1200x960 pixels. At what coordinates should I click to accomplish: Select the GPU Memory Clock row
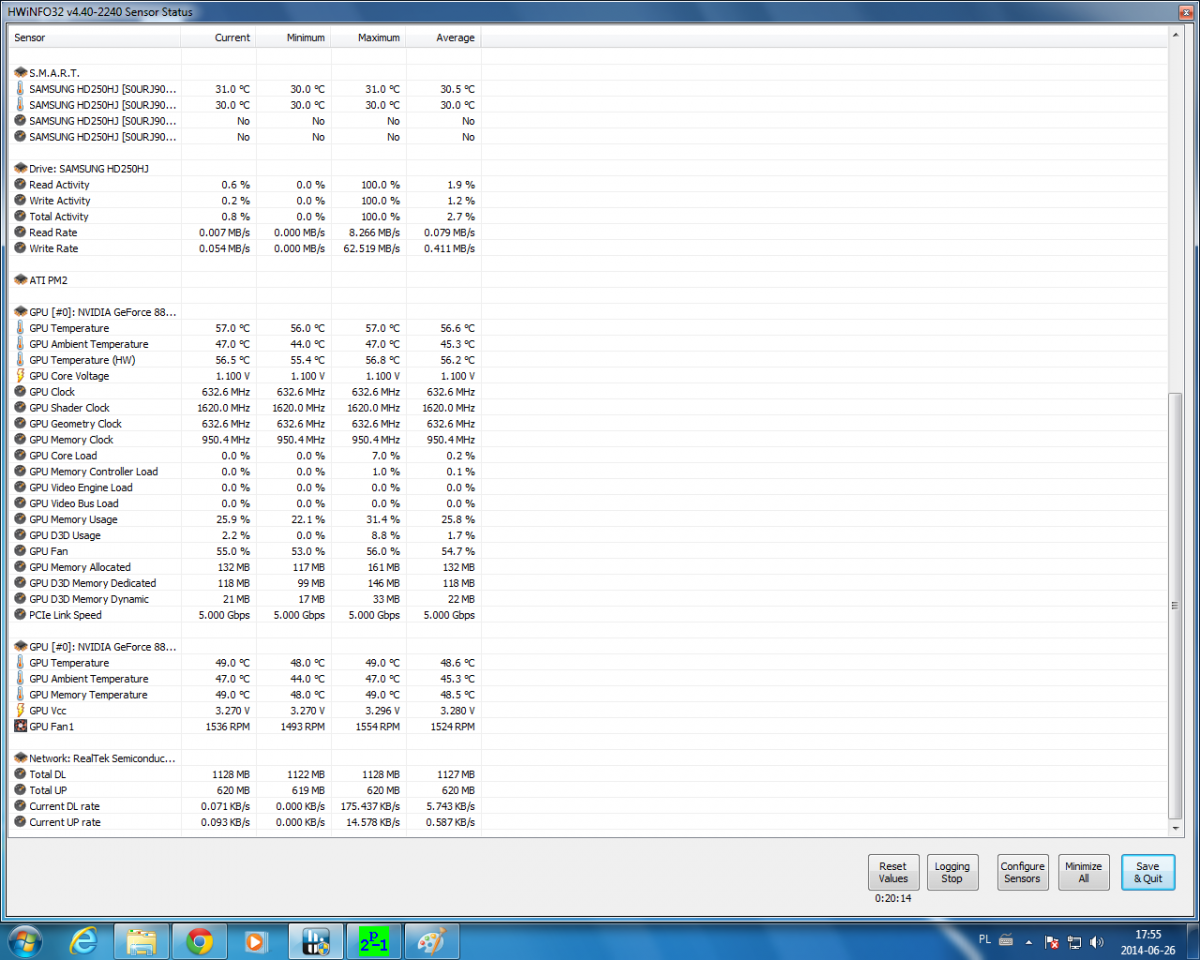coord(245,440)
